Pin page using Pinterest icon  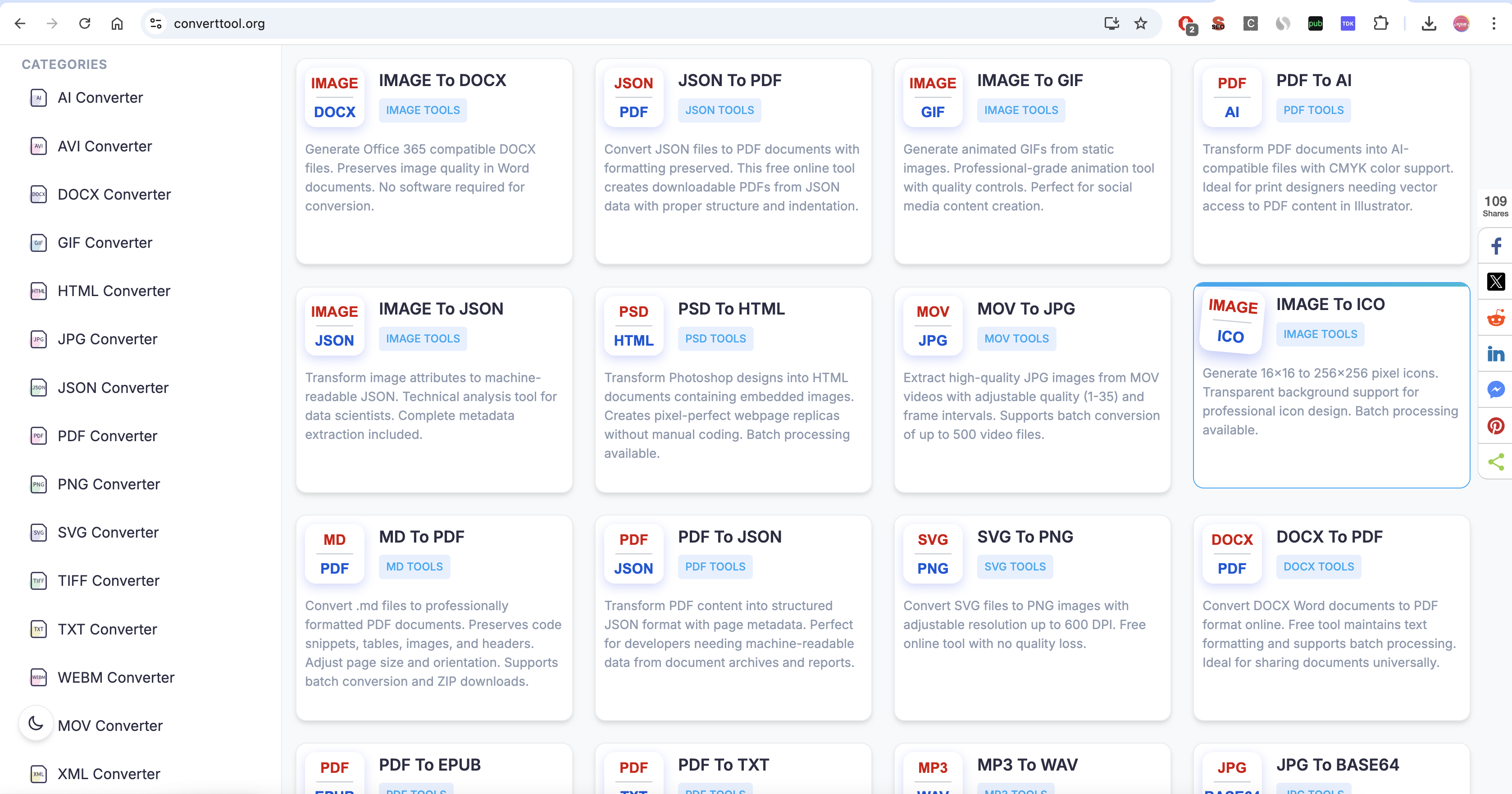tap(1496, 426)
